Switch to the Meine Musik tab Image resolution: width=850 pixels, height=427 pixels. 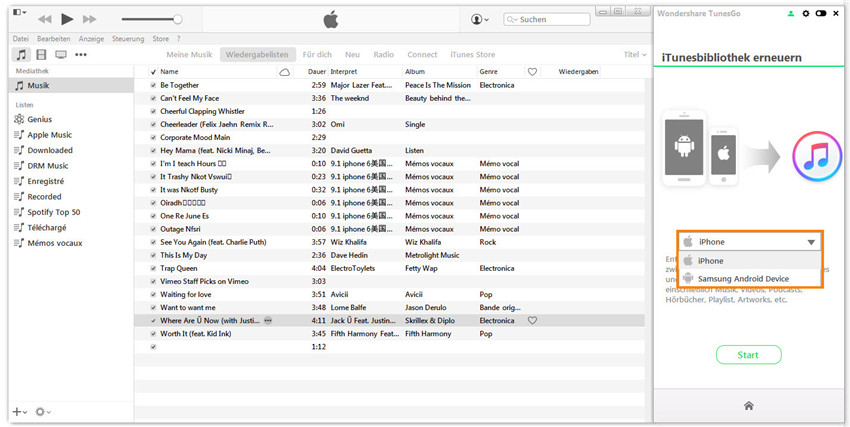[x=189, y=55]
